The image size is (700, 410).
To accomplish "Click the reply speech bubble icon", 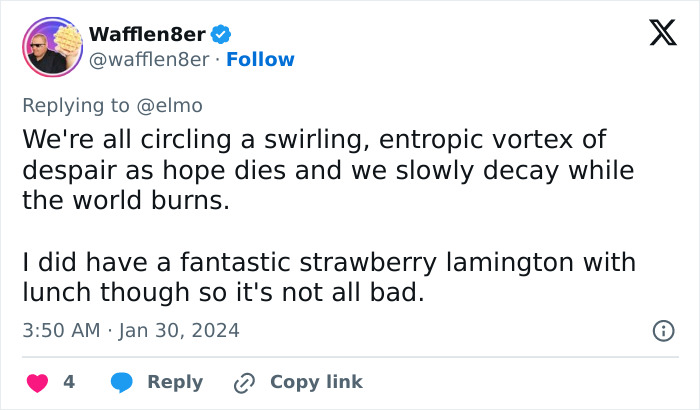I will click(x=122, y=382).
